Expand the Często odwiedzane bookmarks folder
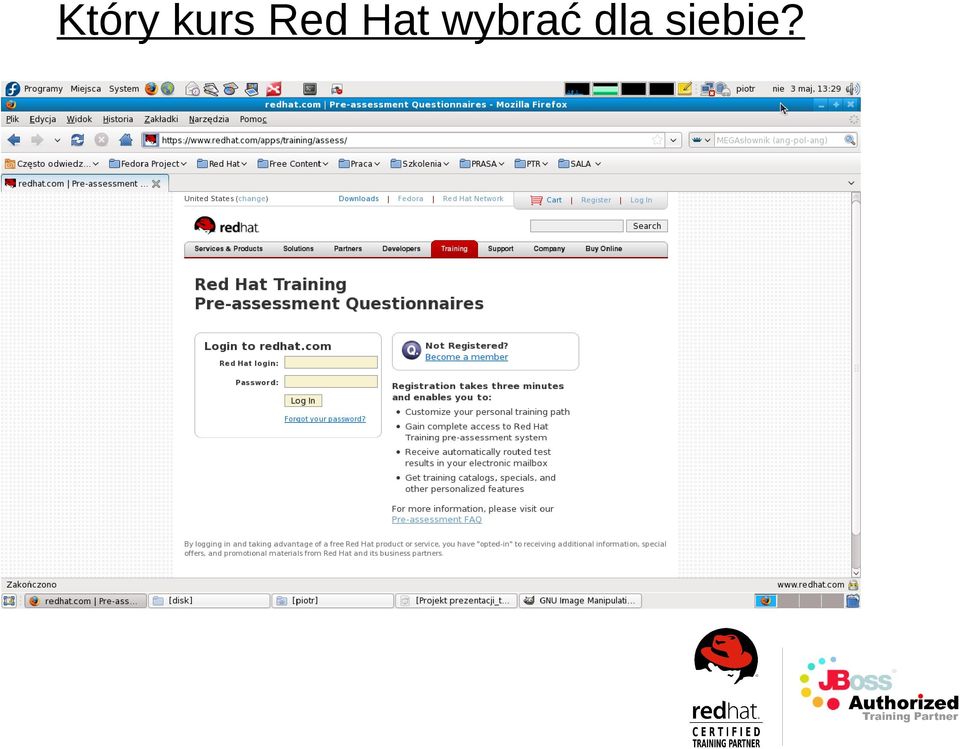The width and height of the screenshot is (960, 749). [51, 164]
